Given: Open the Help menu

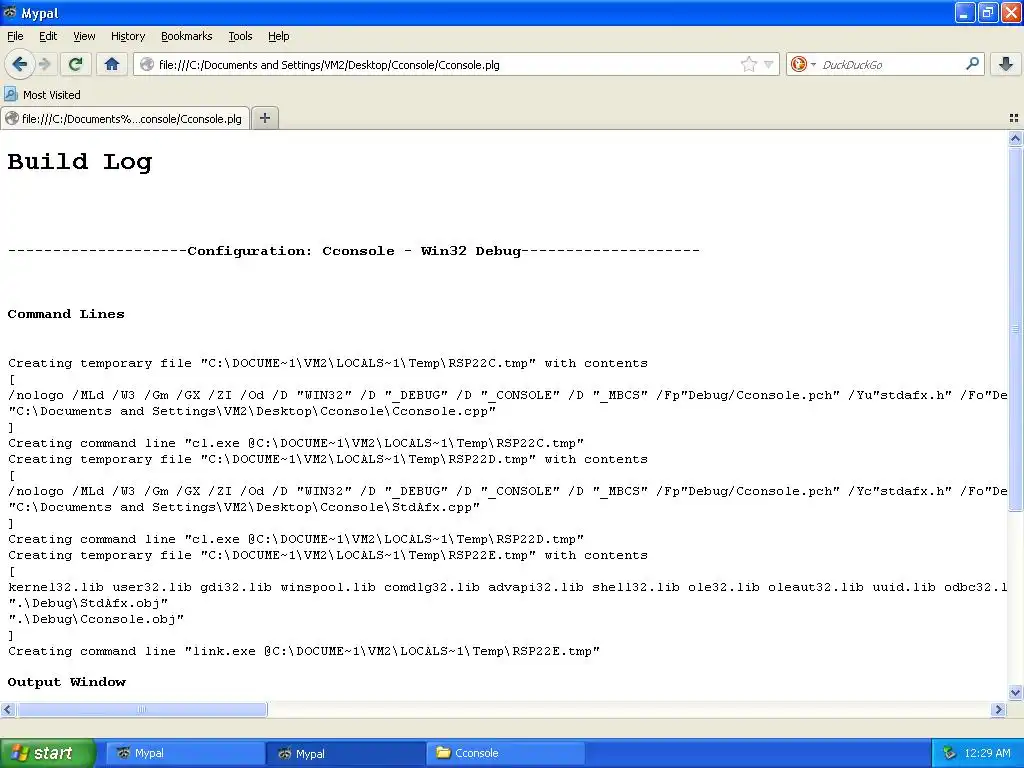Looking at the screenshot, I should point(278,36).
